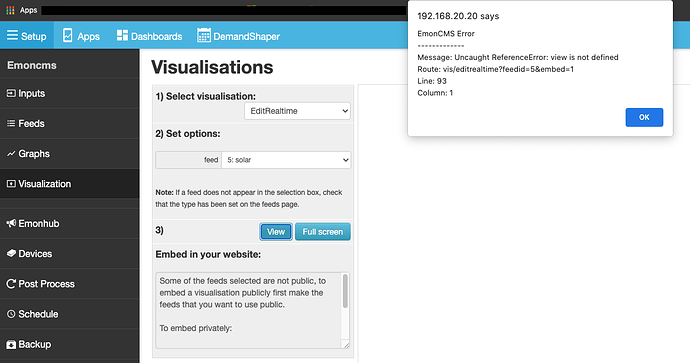690x363 pixels.
Task: Click the 'To embed privately:' text
Action: point(195,328)
